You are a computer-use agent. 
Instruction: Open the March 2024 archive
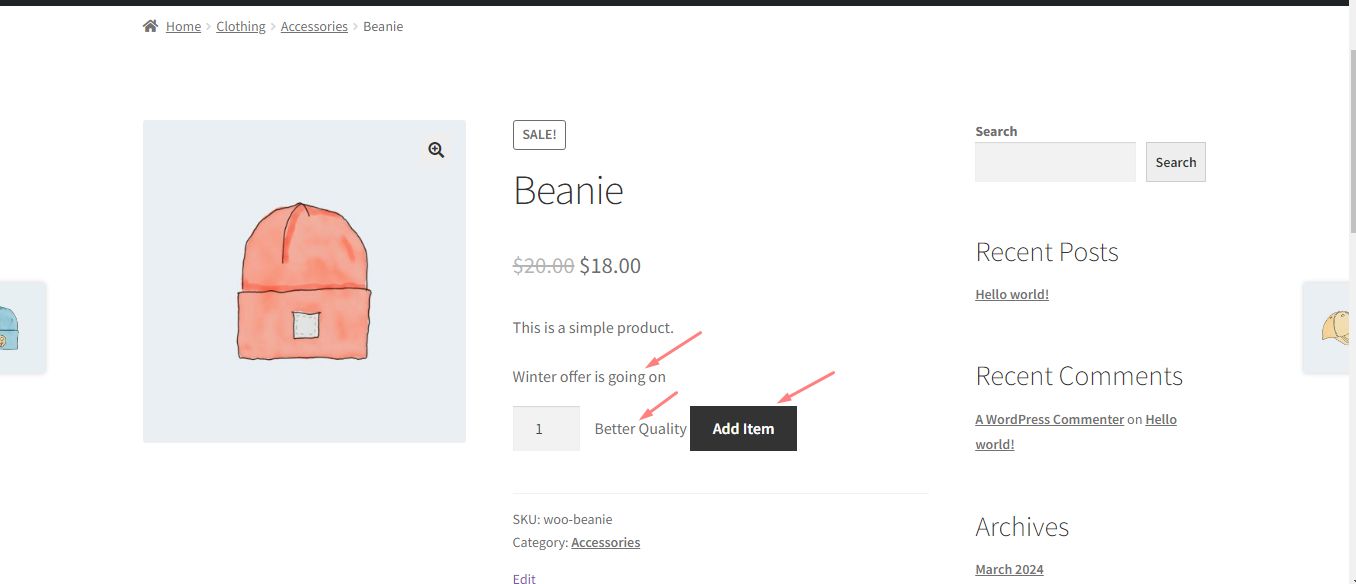click(x=1009, y=569)
